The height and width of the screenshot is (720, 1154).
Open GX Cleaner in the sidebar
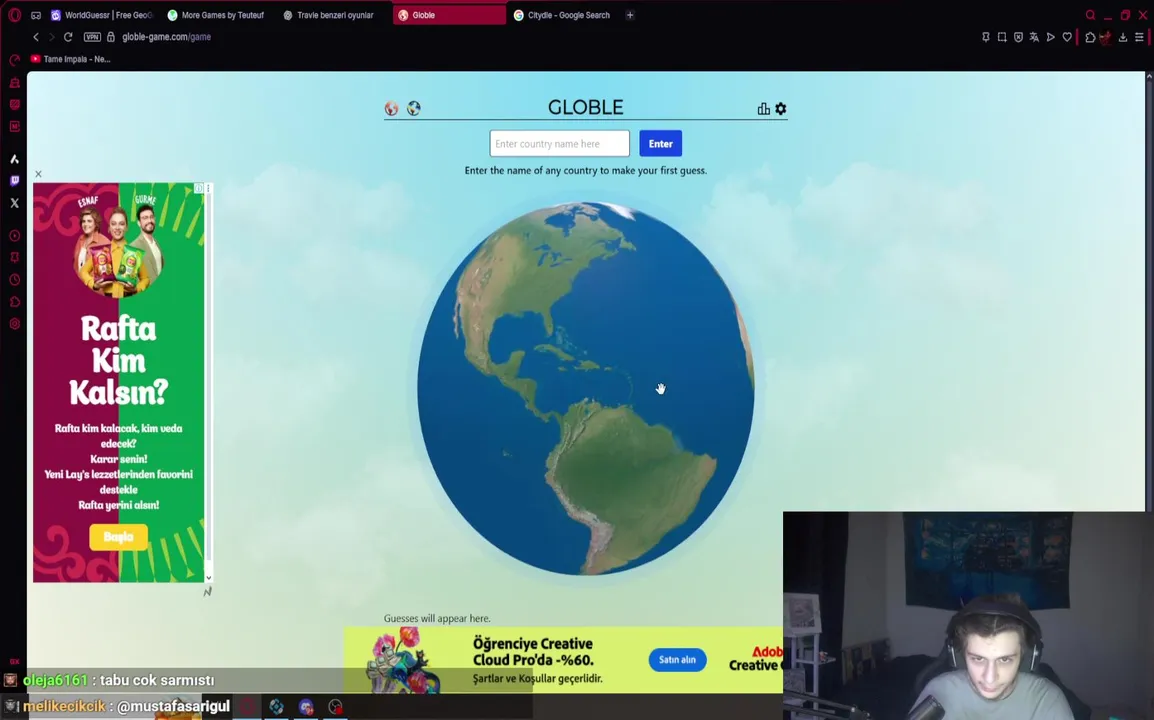tap(15, 82)
